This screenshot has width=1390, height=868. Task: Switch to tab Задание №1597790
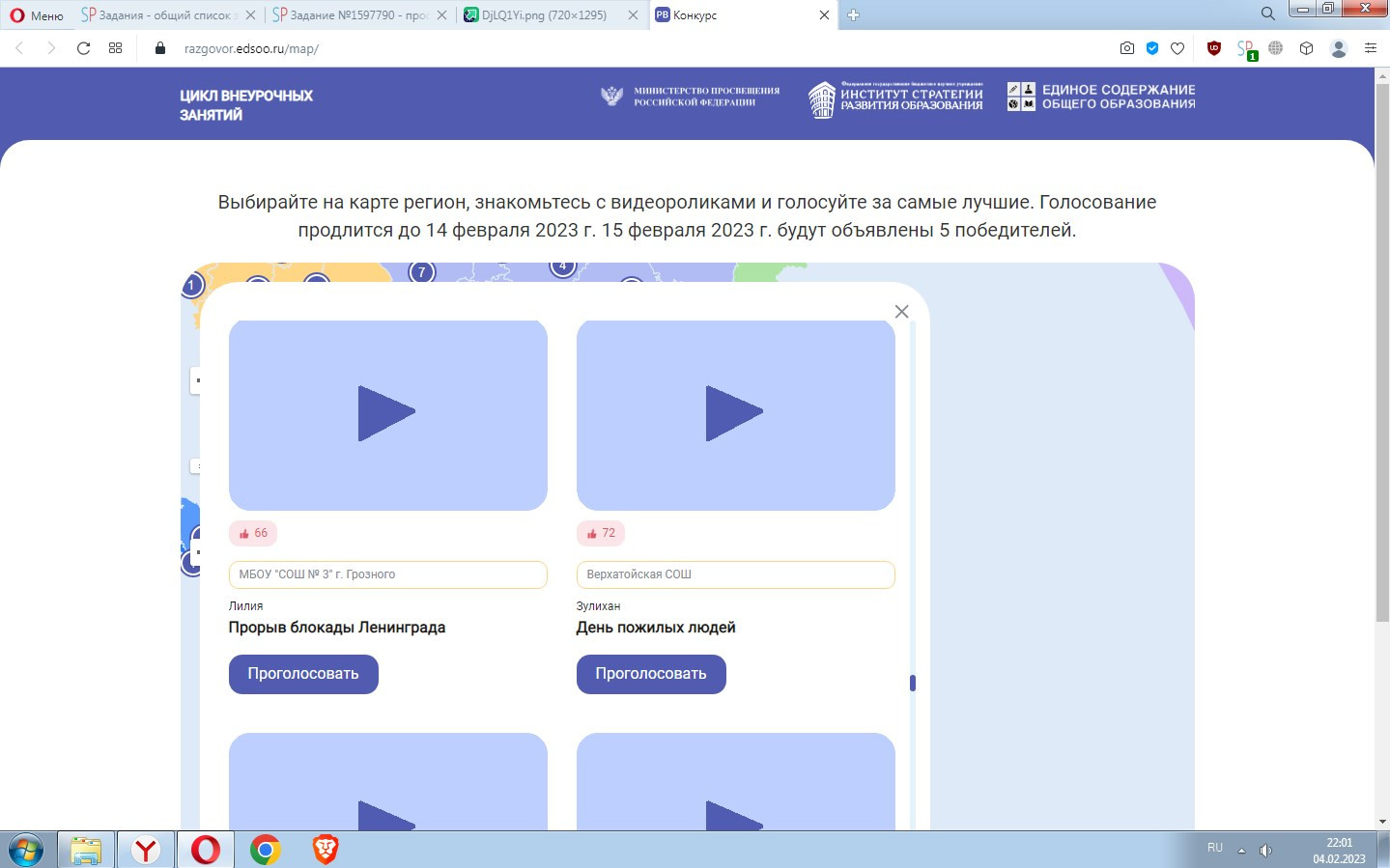point(350,15)
